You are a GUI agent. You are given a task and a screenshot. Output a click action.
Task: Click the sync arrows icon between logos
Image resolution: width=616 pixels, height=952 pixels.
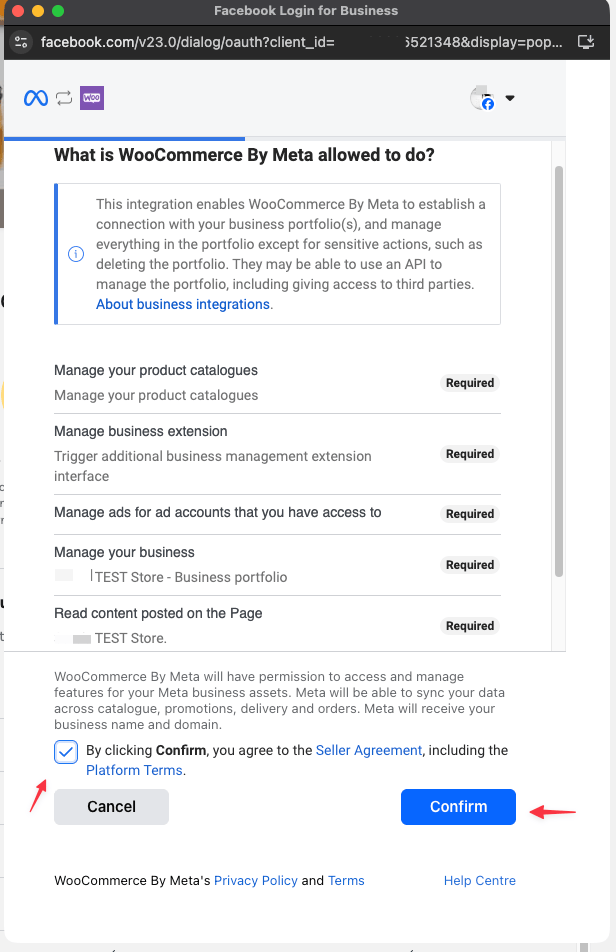click(x=64, y=98)
